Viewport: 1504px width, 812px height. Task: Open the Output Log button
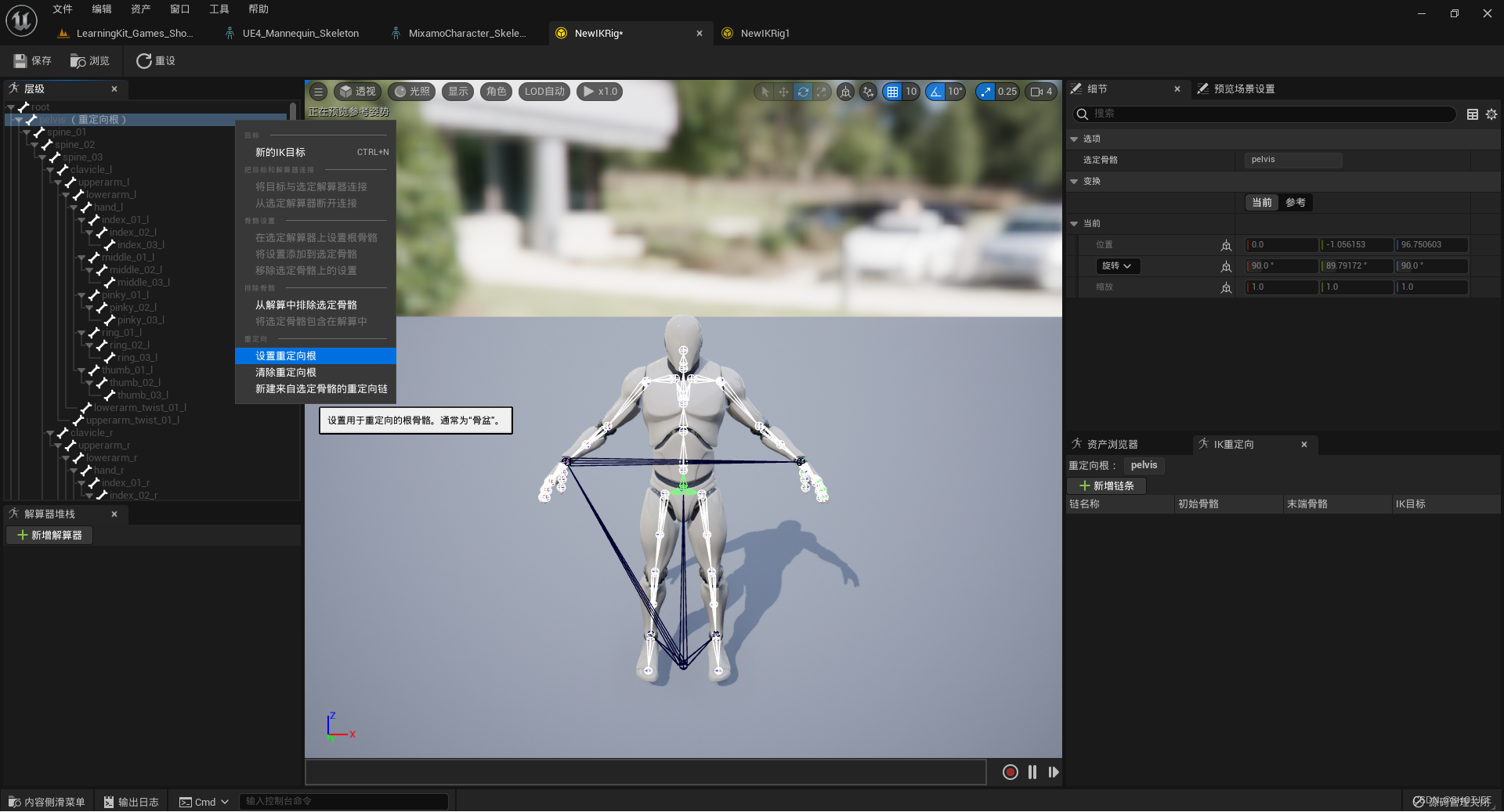point(131,802)
